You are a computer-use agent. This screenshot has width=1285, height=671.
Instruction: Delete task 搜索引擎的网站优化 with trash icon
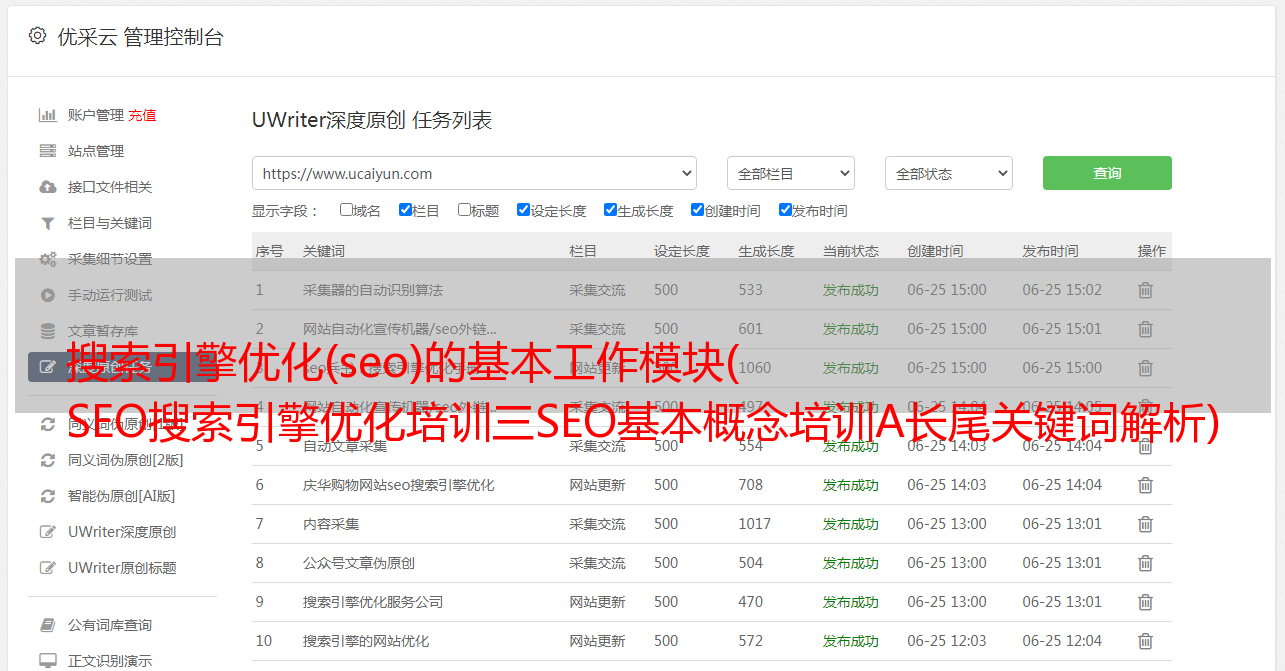pos(1146,641)
